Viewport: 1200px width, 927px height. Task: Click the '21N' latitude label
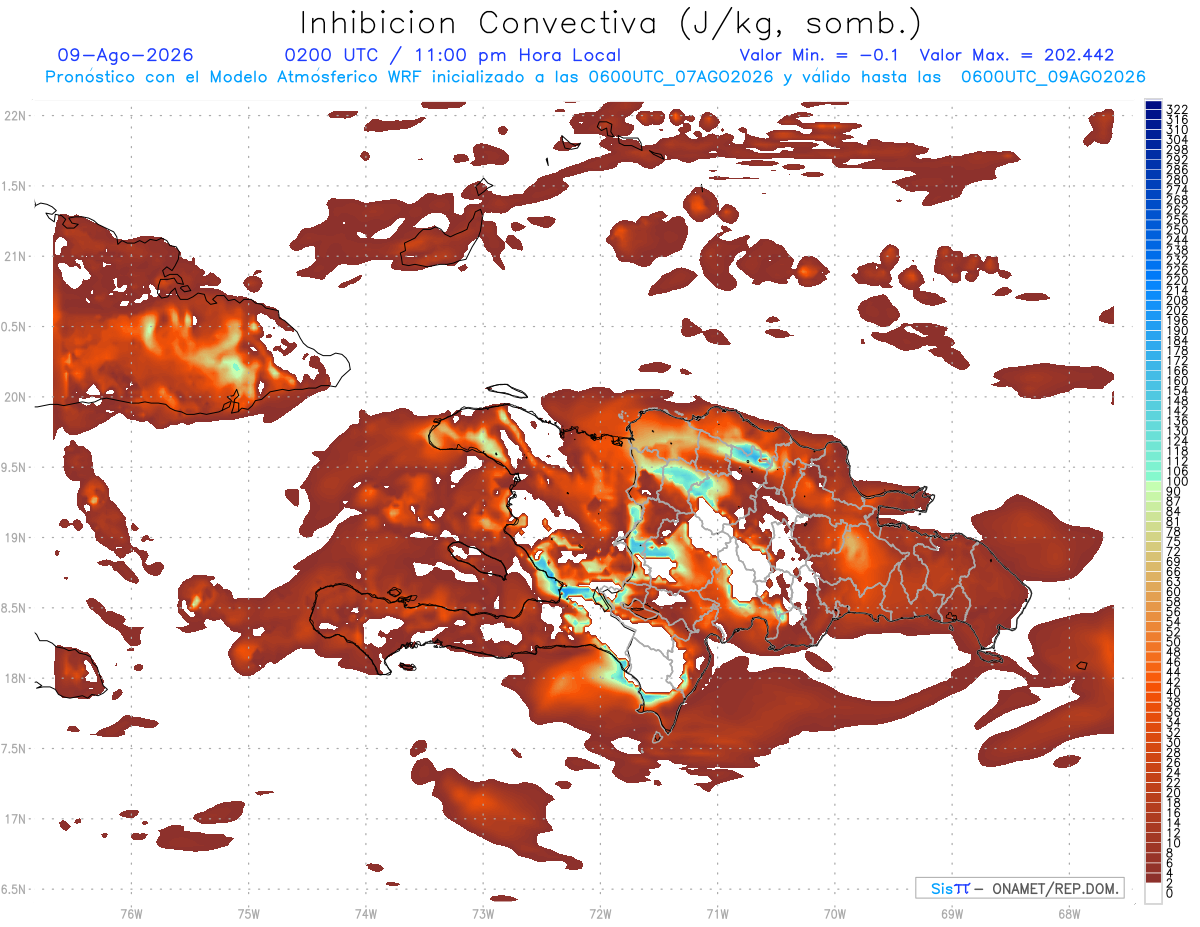(16, 257)
